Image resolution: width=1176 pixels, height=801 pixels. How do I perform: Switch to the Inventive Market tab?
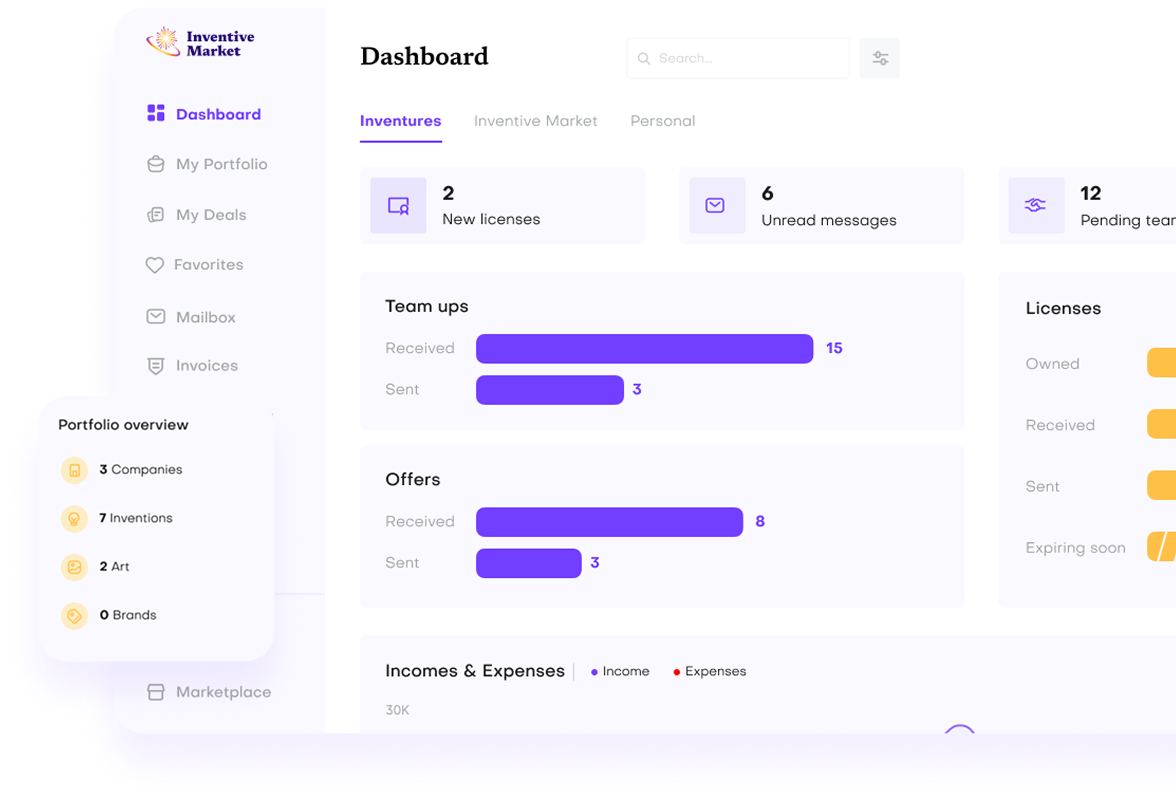(x=535, y=121)
